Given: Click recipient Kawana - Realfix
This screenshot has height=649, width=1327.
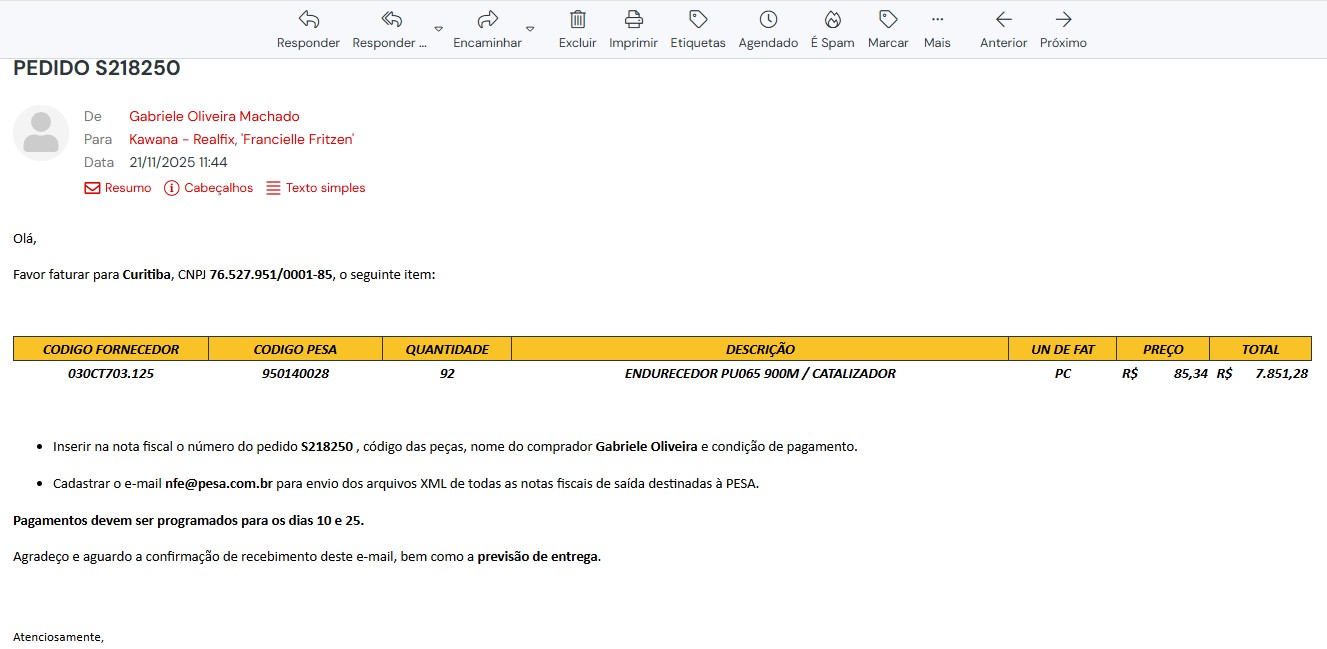Looking at the screenshot, I should coord(179,140).
